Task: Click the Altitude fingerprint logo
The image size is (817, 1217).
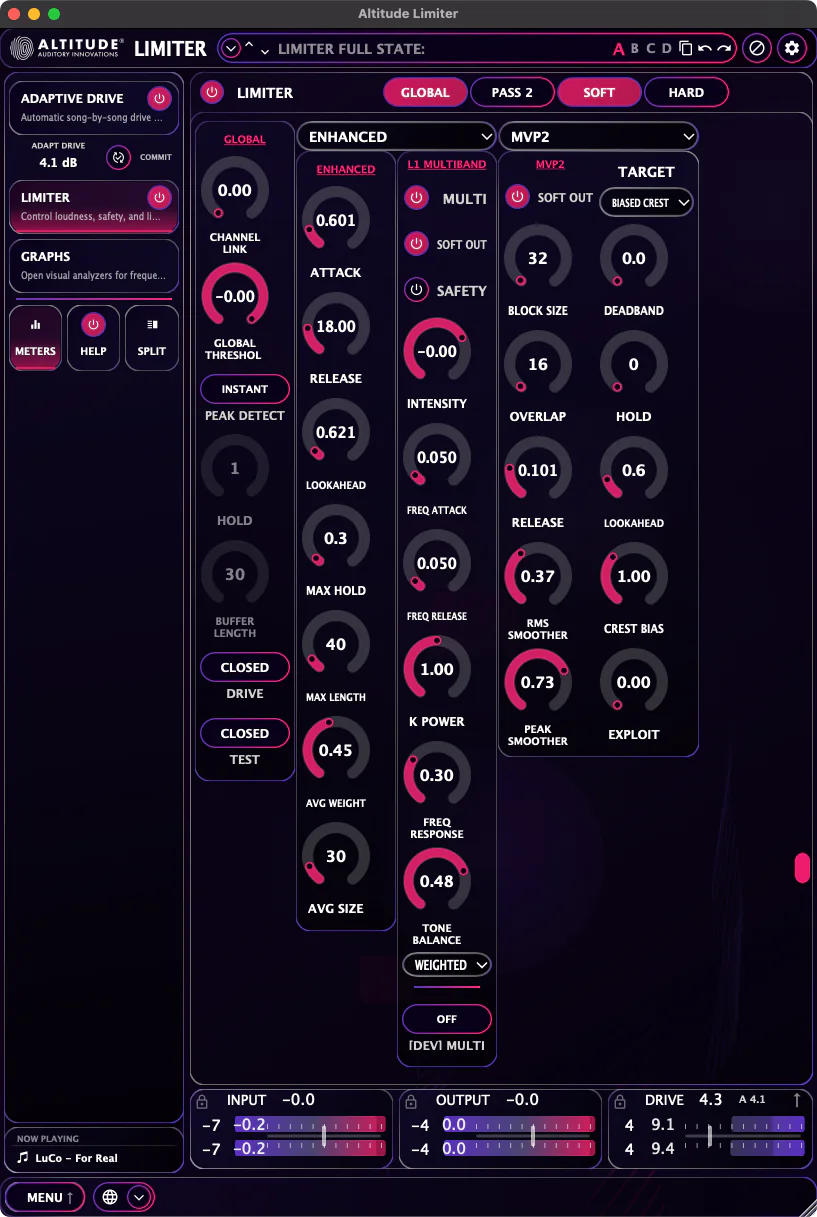Action: tap(22, 48)
